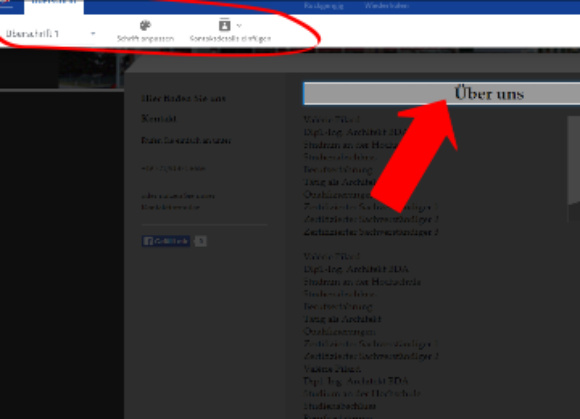Click Wiederholen in the blue bar

tap(387, 6)
